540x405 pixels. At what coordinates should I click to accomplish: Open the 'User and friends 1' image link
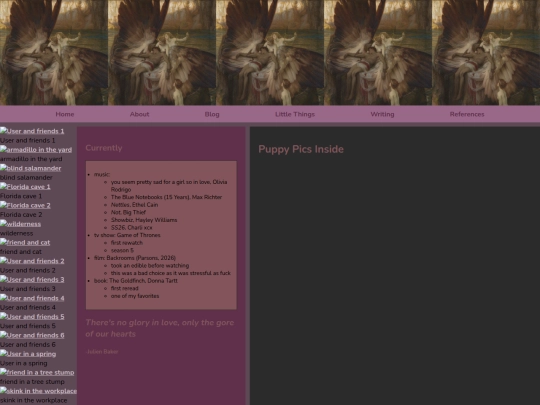point(32,131)
